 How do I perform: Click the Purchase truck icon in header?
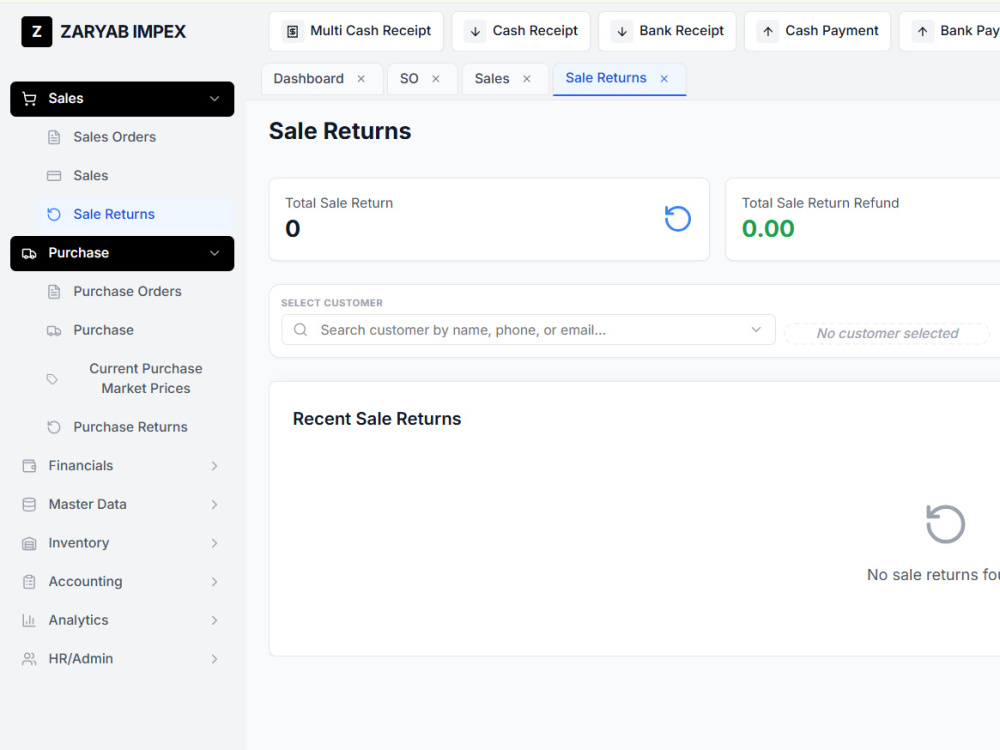click(29, 253)
